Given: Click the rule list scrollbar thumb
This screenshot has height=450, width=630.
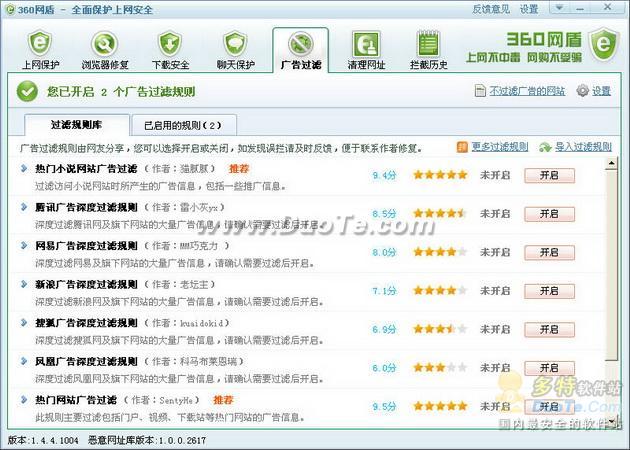Looking at the screenshot, I should click(x=611, y=265).
